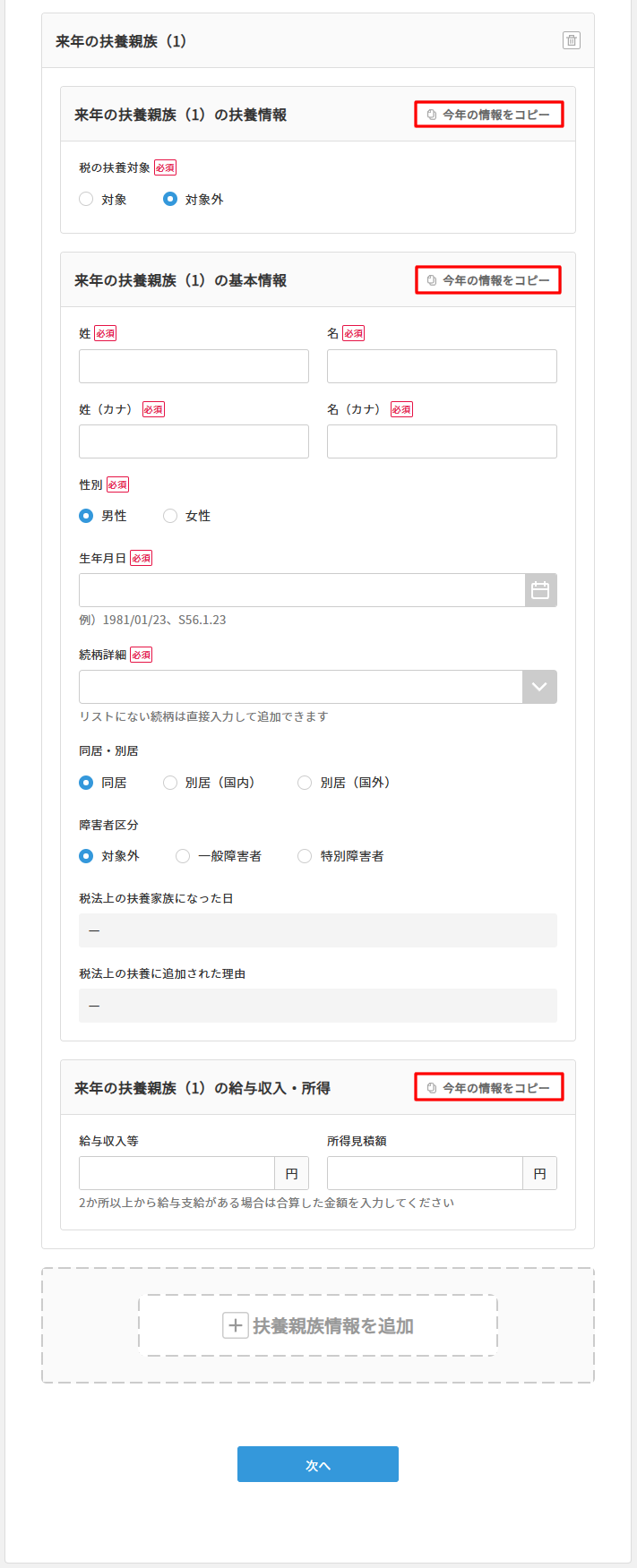Image resolution: width=637 pixels, height=1568 pixels.
Task: Copy this year's info in 基本情報 section
Action: 488,280
